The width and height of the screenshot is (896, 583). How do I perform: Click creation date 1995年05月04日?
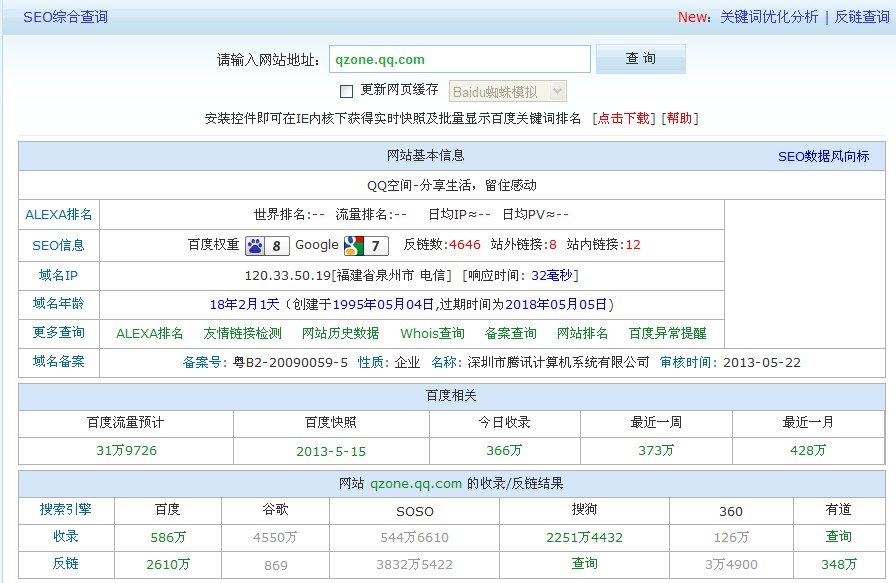click(385, 305)
